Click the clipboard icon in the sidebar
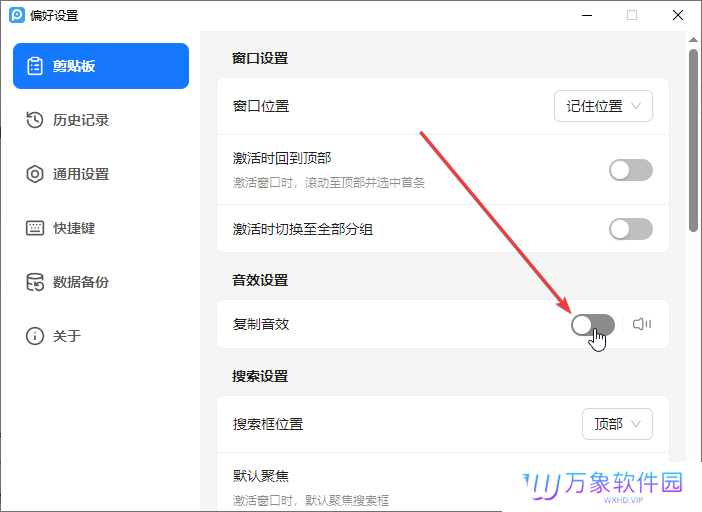Viewport: 702px width, 512px height. click(x=35, y=66)
